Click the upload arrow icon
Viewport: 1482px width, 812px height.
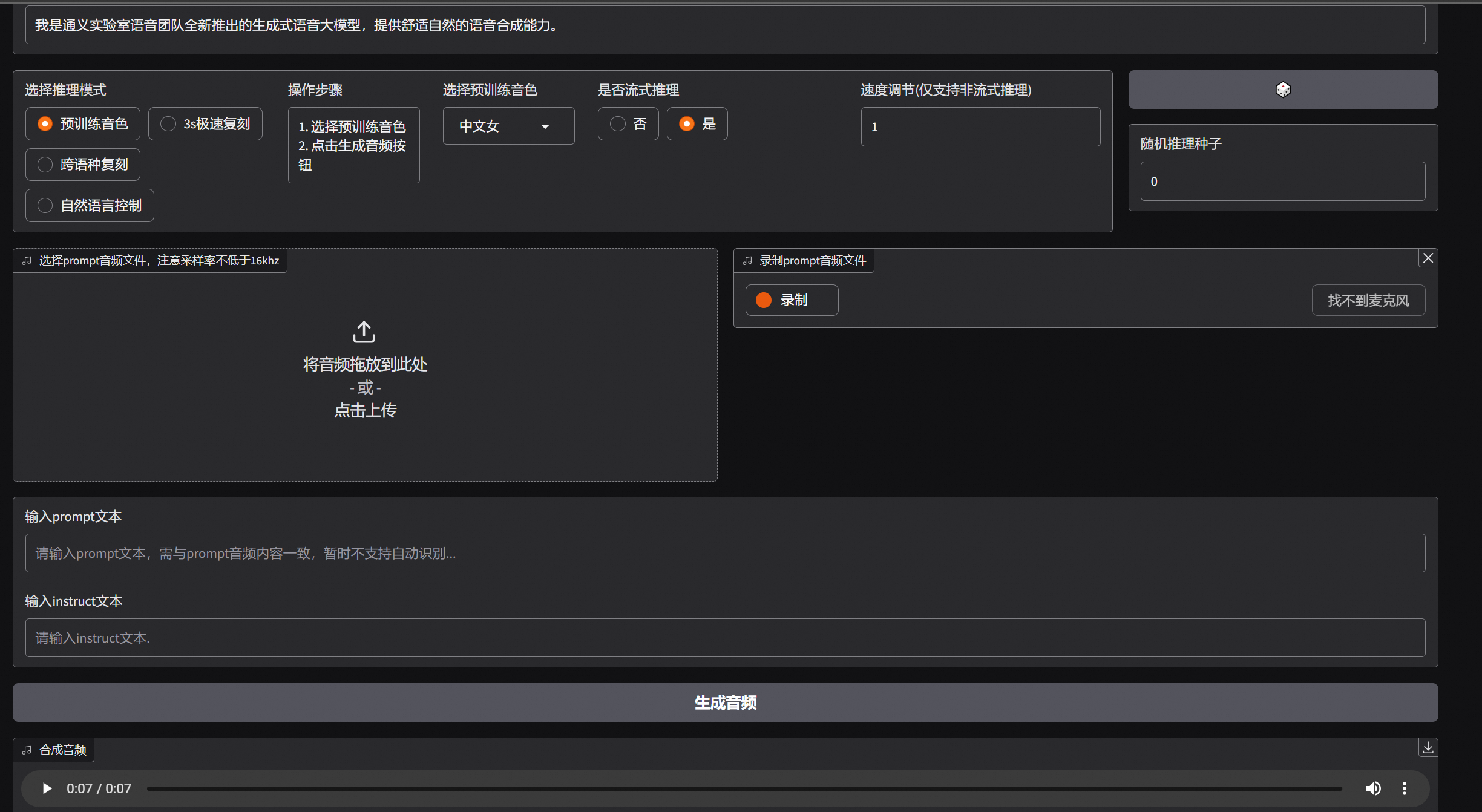pyautogui.click(x=364, y=332)
